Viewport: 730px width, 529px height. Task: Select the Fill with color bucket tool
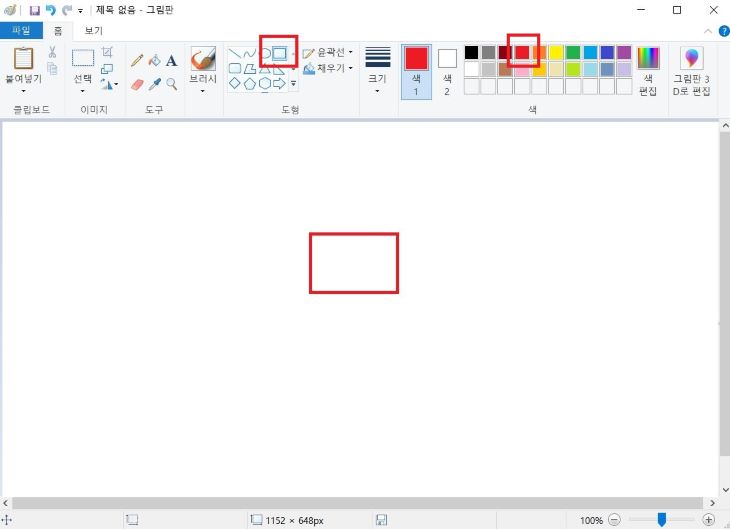coord(154,61)
